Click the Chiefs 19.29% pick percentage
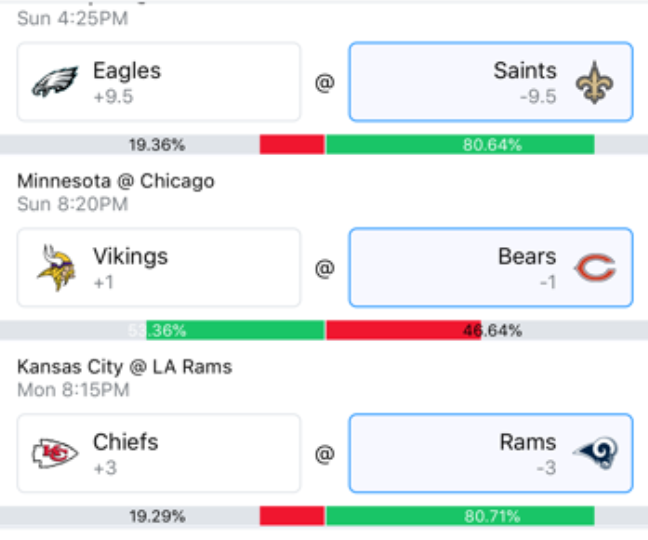 (x=156, y=517)
